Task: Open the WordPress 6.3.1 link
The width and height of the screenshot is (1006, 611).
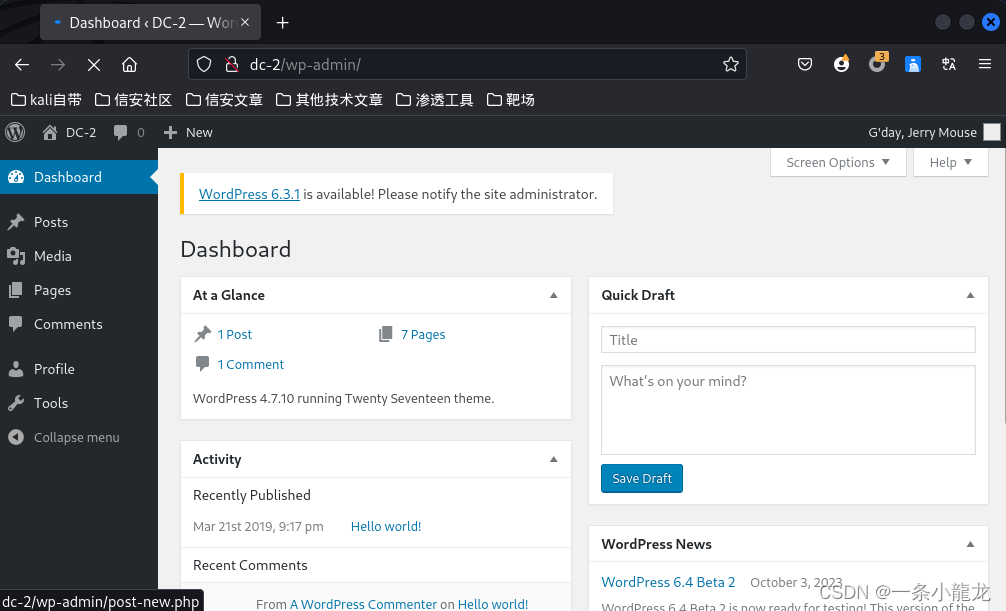Action: (249, 194)
